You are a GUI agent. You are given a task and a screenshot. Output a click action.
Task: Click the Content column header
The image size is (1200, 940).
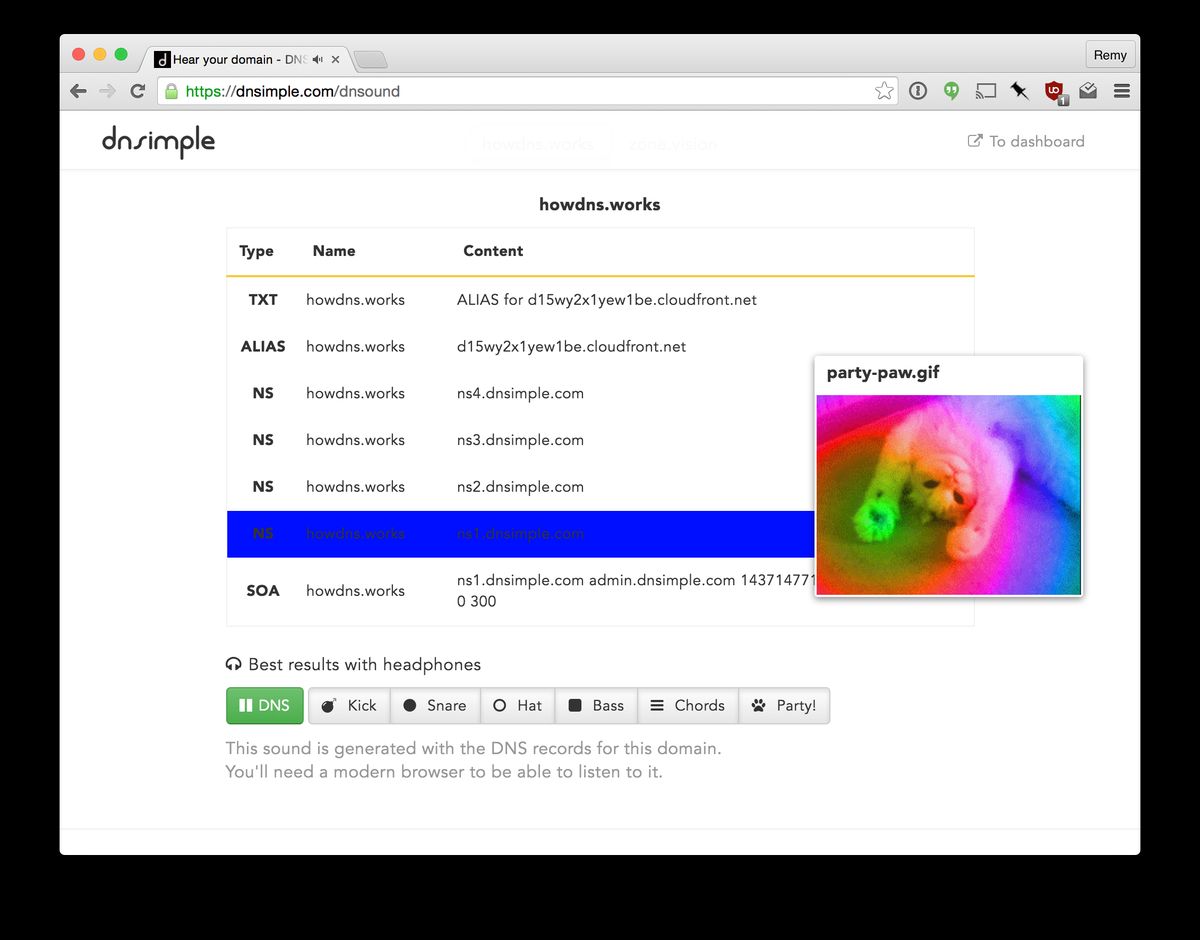click(x=493, y=251)
